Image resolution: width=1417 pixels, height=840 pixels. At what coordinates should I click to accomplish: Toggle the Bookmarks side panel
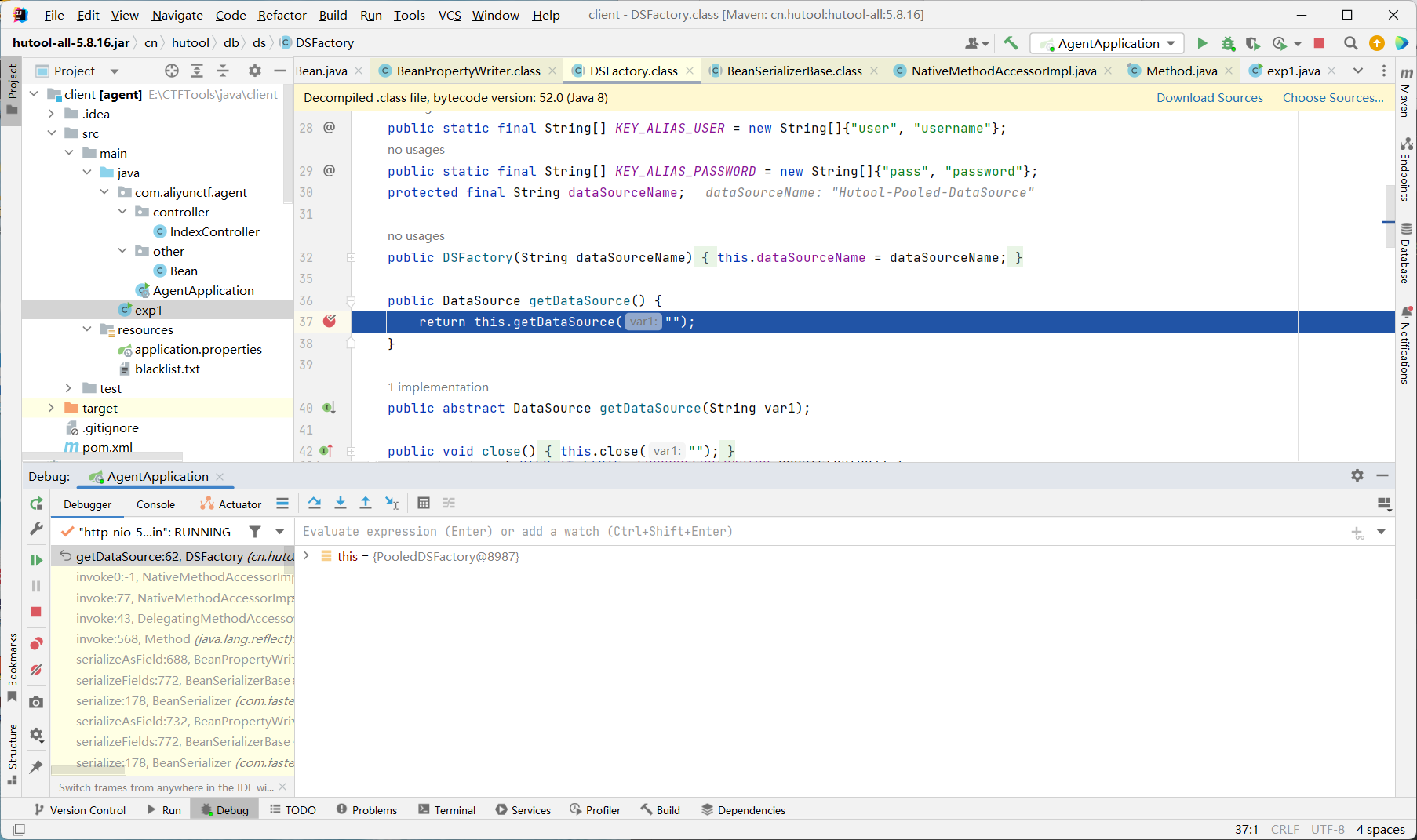click(x=12, y=667)
